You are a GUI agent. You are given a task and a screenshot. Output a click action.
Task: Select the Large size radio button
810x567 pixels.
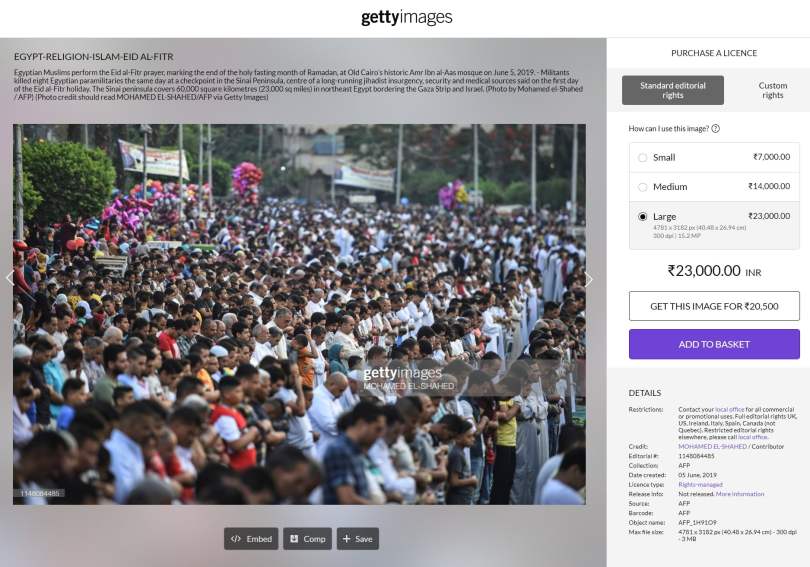pos(643,217)
